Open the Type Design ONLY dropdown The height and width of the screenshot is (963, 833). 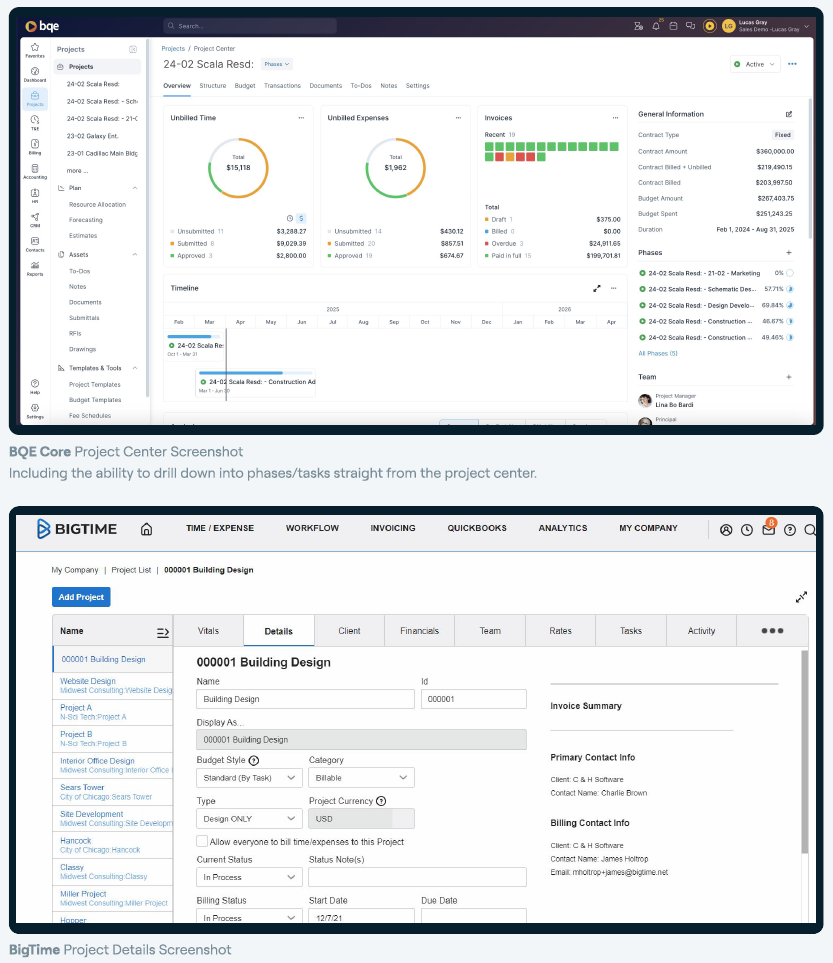point(249,819)
